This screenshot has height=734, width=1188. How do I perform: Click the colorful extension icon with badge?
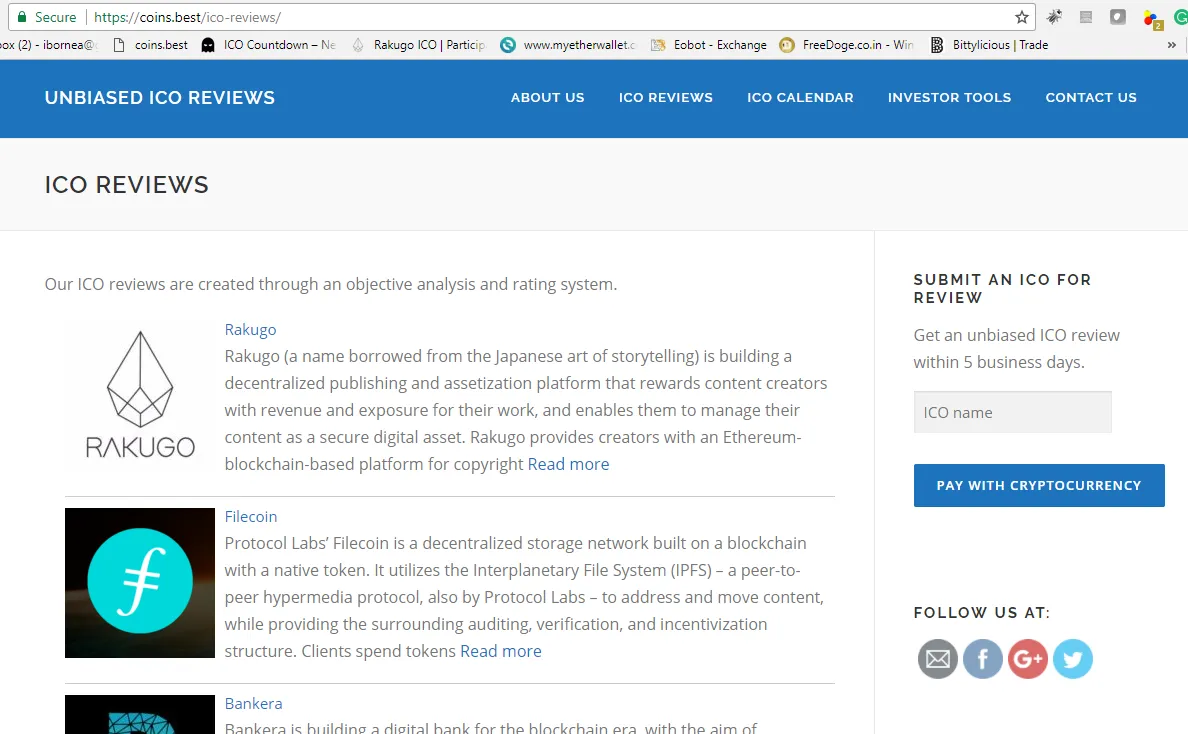(x=1153, y=20)
